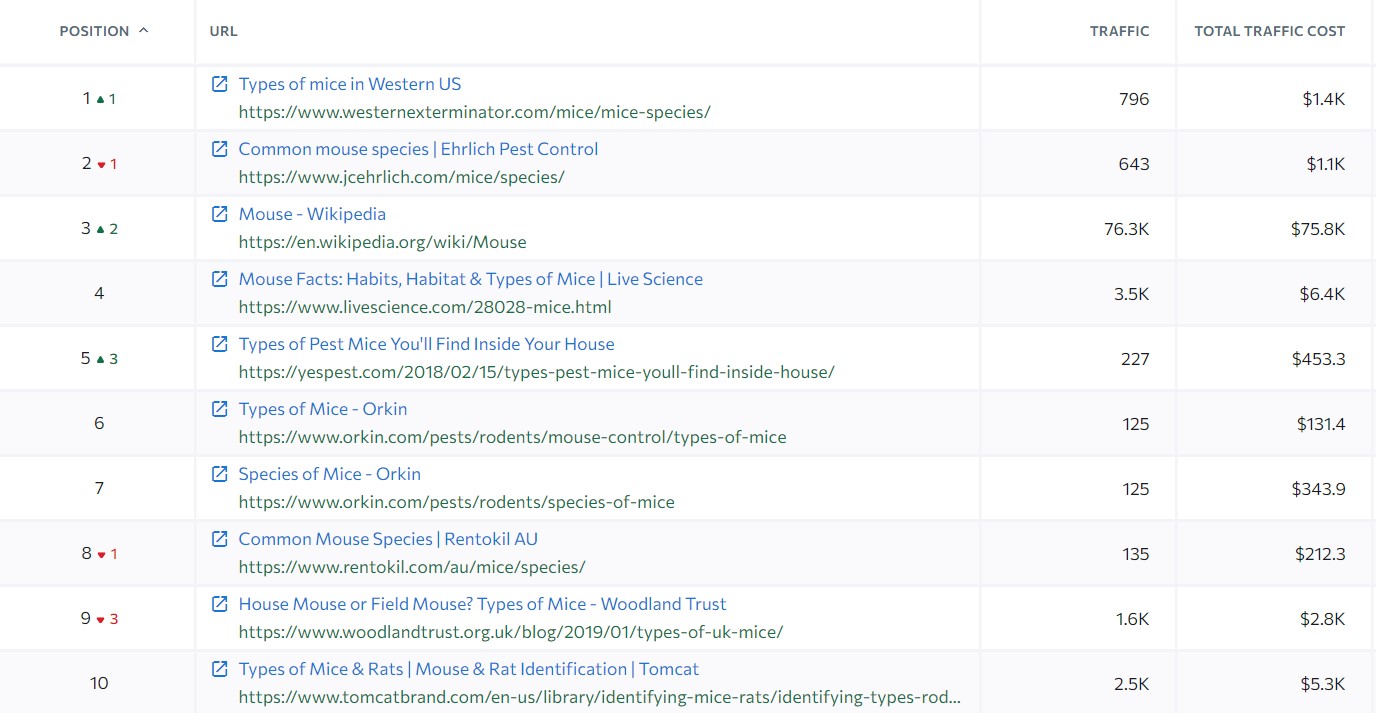Open external link icon for Species of Mice - Orkin
The image size is (1376, 713).
[x=220, y=474]
